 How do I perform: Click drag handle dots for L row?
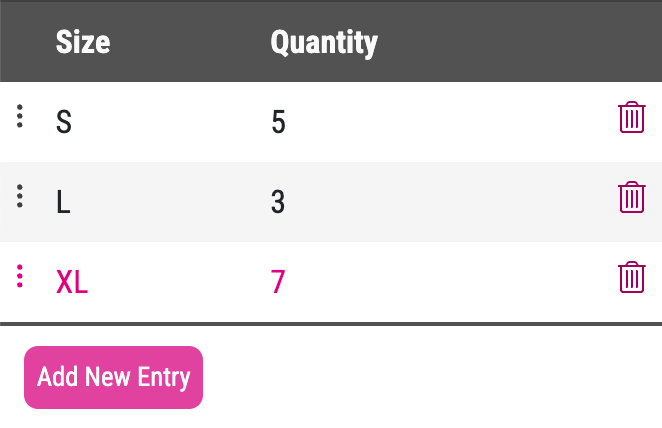(20, 196)
